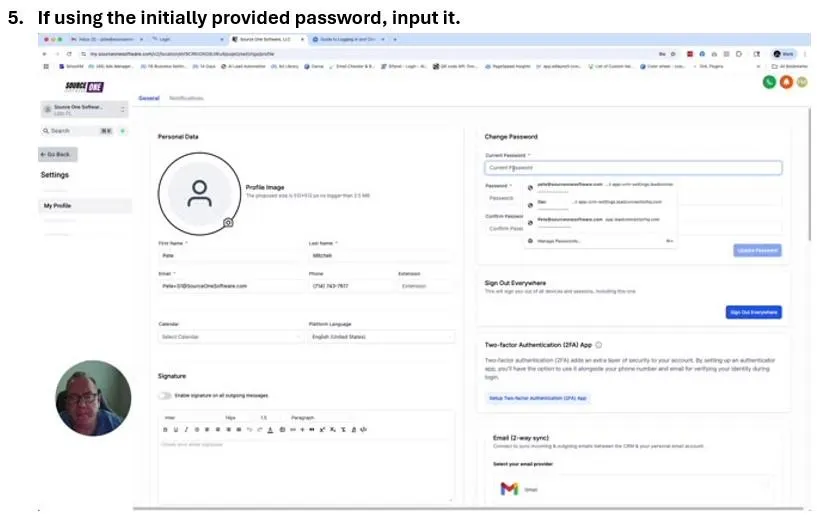Click the source code icon in signature toolbar

pyautogui.click(x=364, y=430)
